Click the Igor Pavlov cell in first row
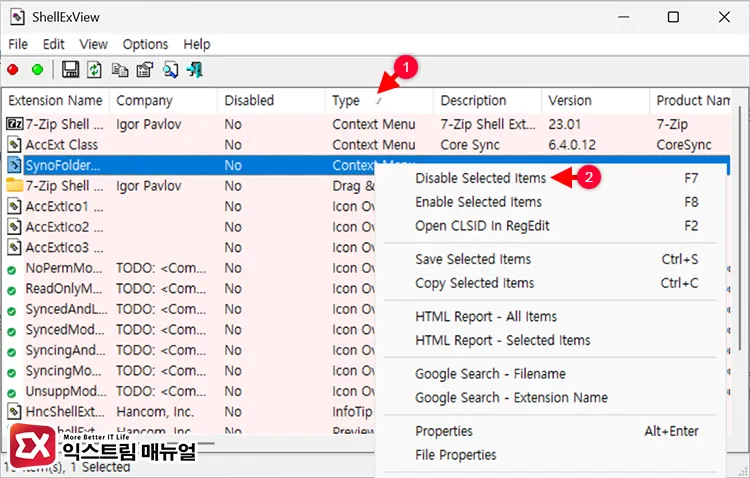 149,124
